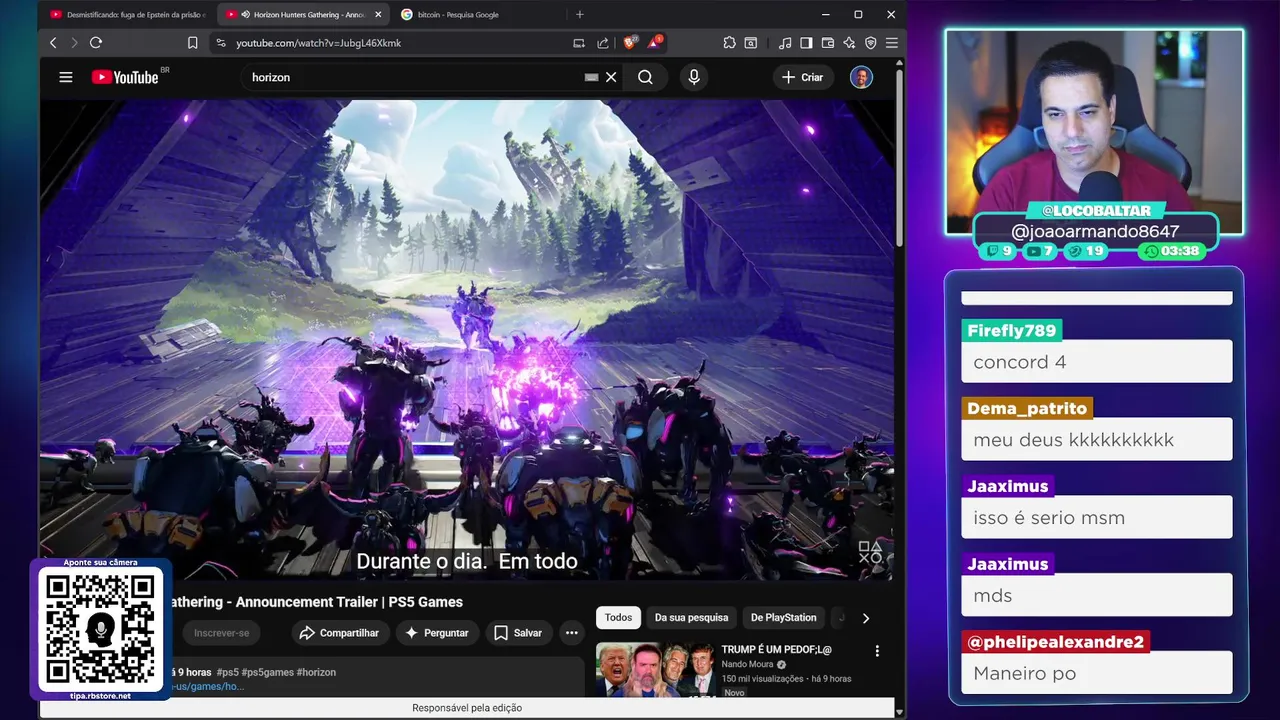Show more filter chips with right chevron

865,618
